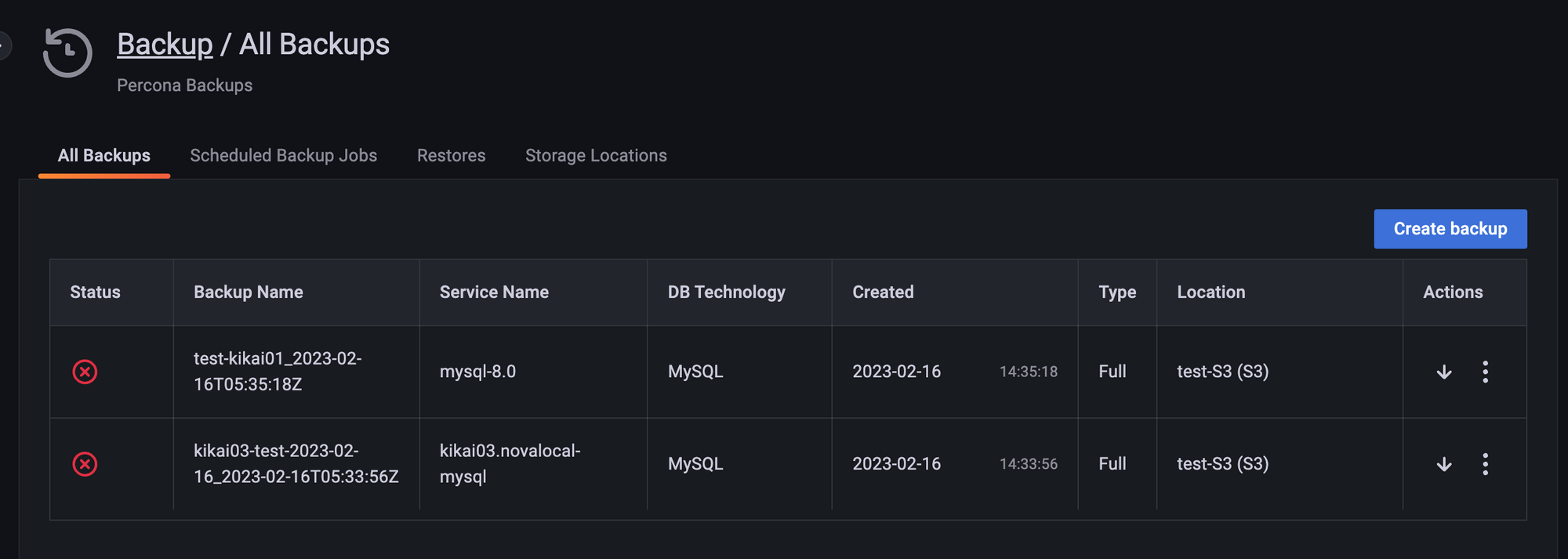Expand details arrow for test-kikai01 backup
This screenshot has height=559, width=1568.
pyautogui.click(x=1444, y=372)
